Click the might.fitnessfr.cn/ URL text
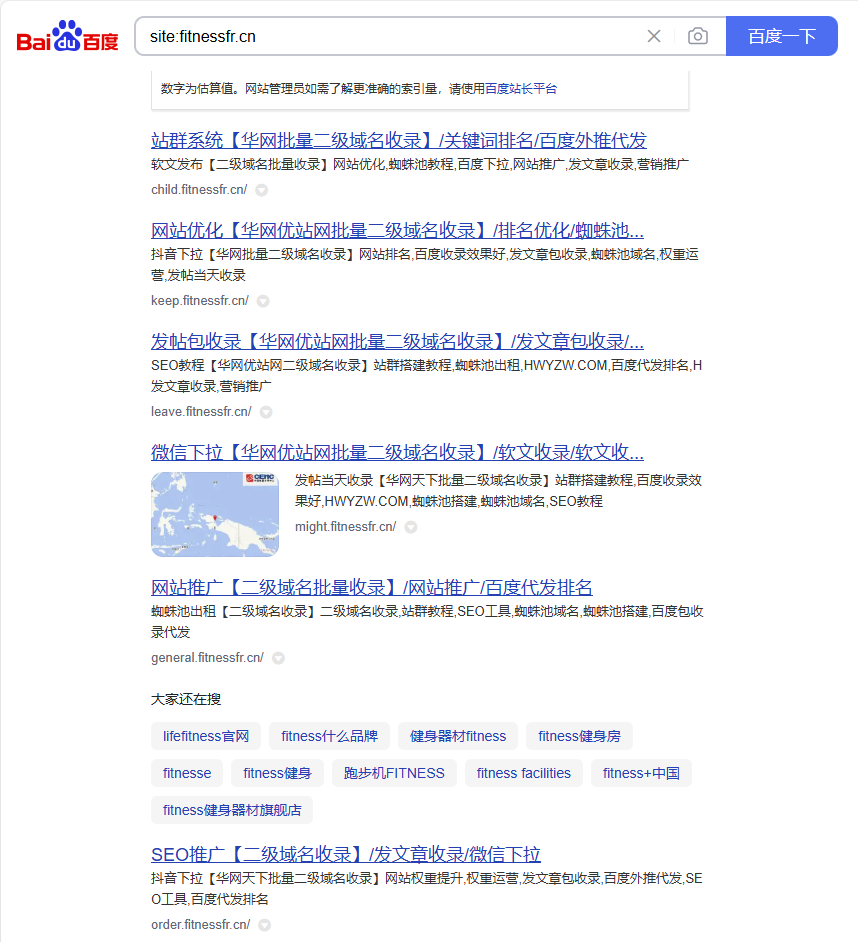Screen dimensions: 858x942 tap(345, 527)
